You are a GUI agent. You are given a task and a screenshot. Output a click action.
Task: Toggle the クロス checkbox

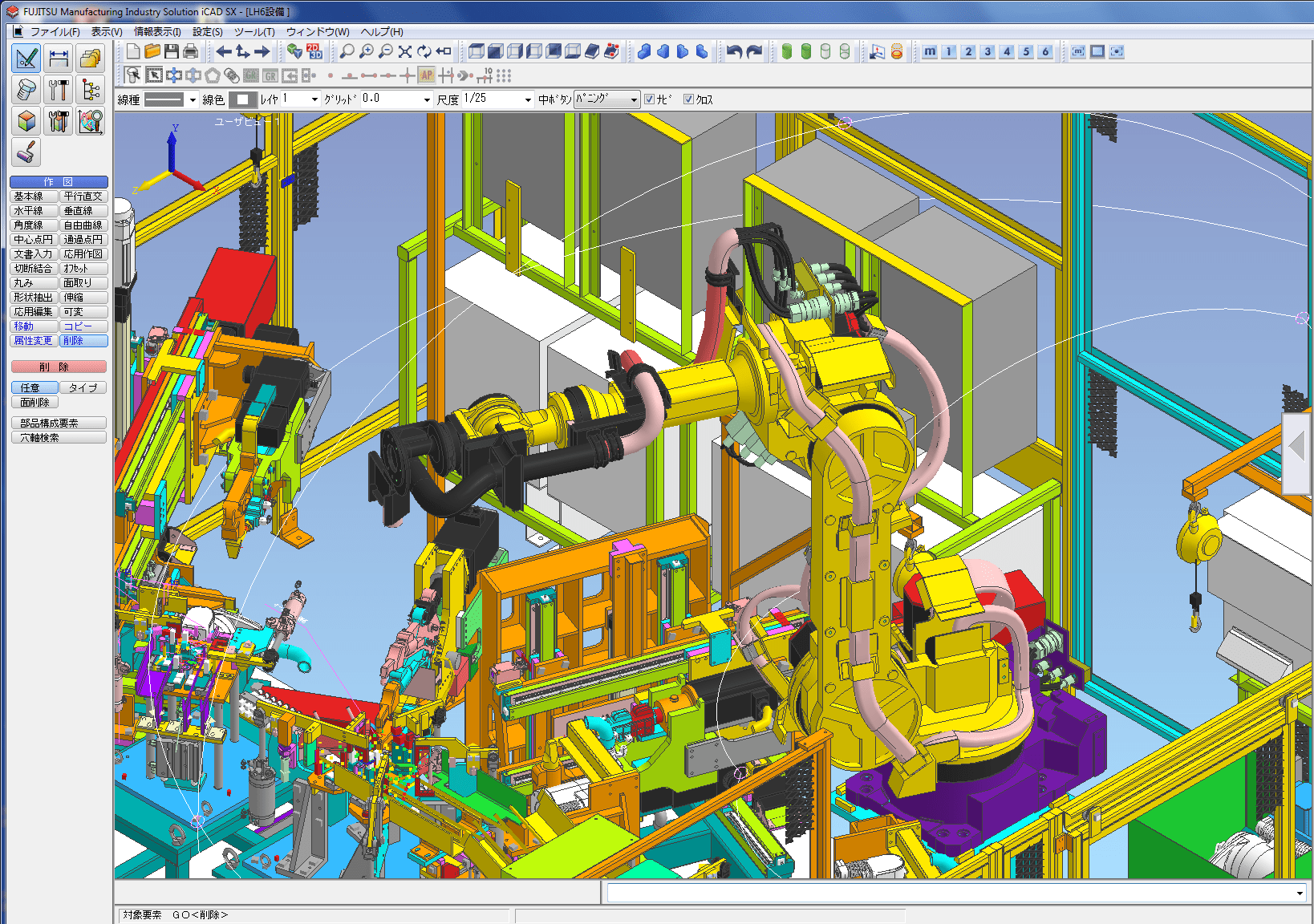688,99
